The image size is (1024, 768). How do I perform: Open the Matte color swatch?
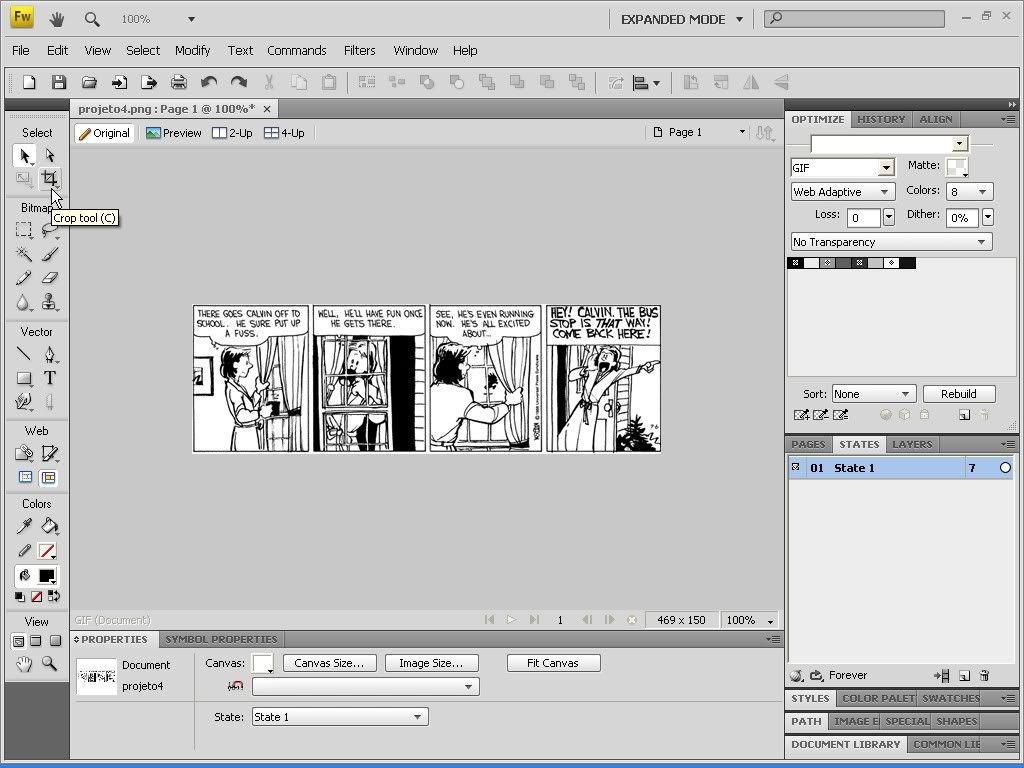point(957,167)
